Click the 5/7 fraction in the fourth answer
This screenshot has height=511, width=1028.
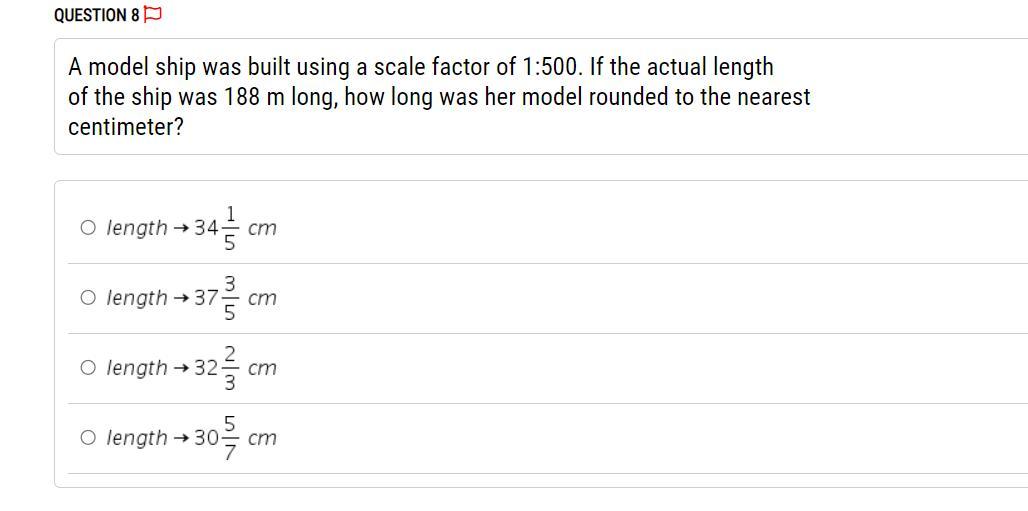click(x=231, y=438)
